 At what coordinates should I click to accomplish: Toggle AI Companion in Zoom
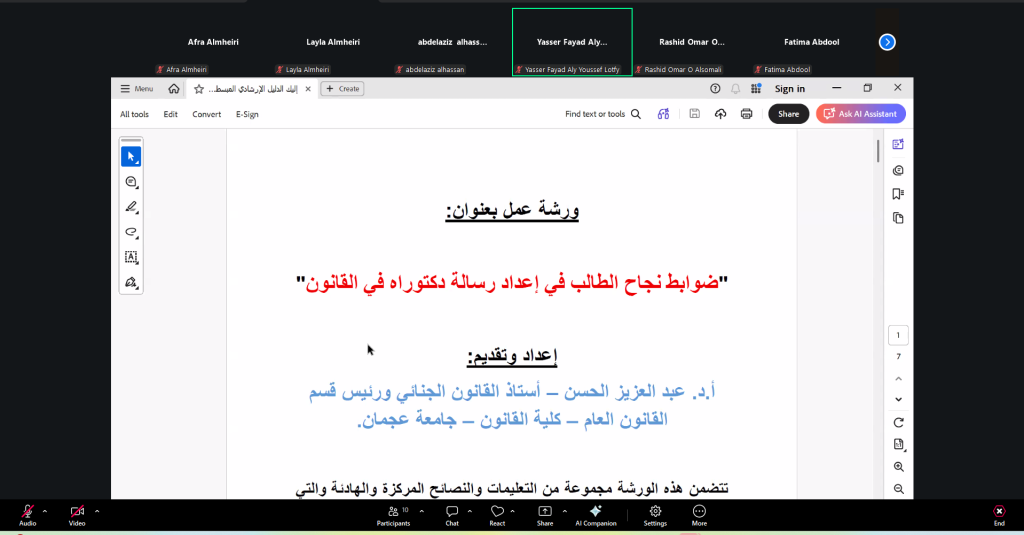596,515
